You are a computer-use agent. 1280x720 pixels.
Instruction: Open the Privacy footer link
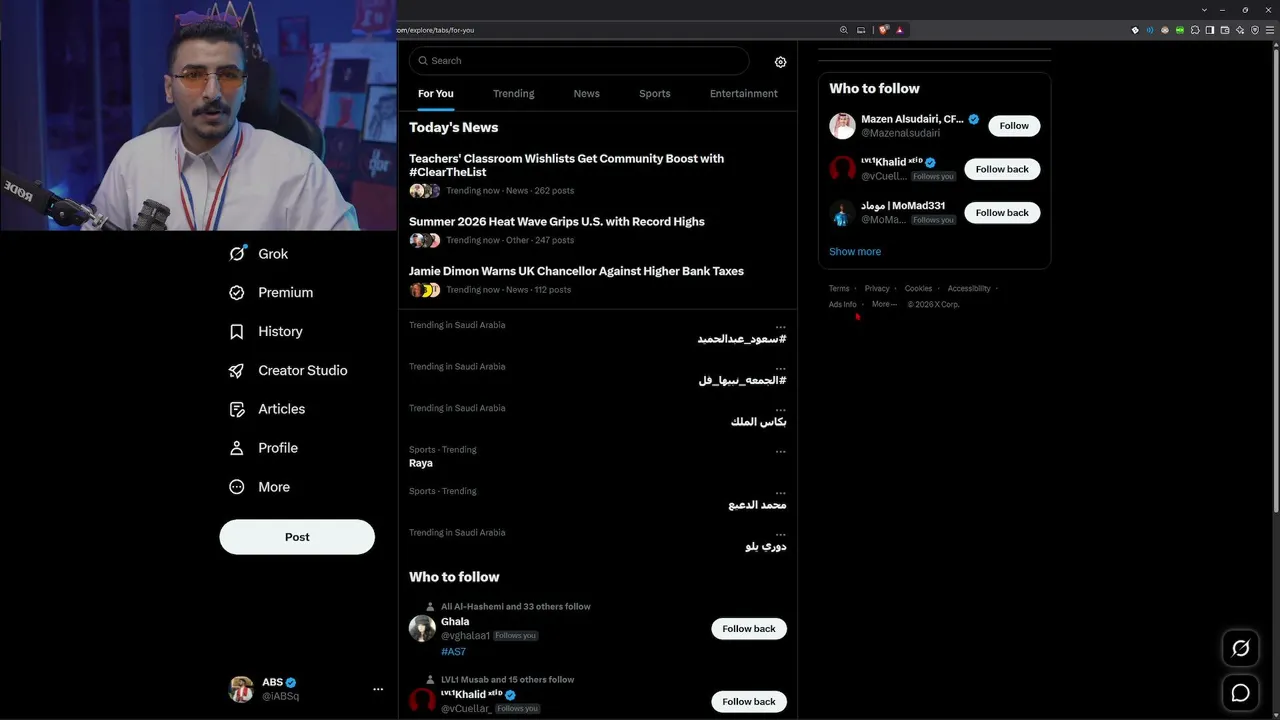pyautogui.click(x=877, y=289)
